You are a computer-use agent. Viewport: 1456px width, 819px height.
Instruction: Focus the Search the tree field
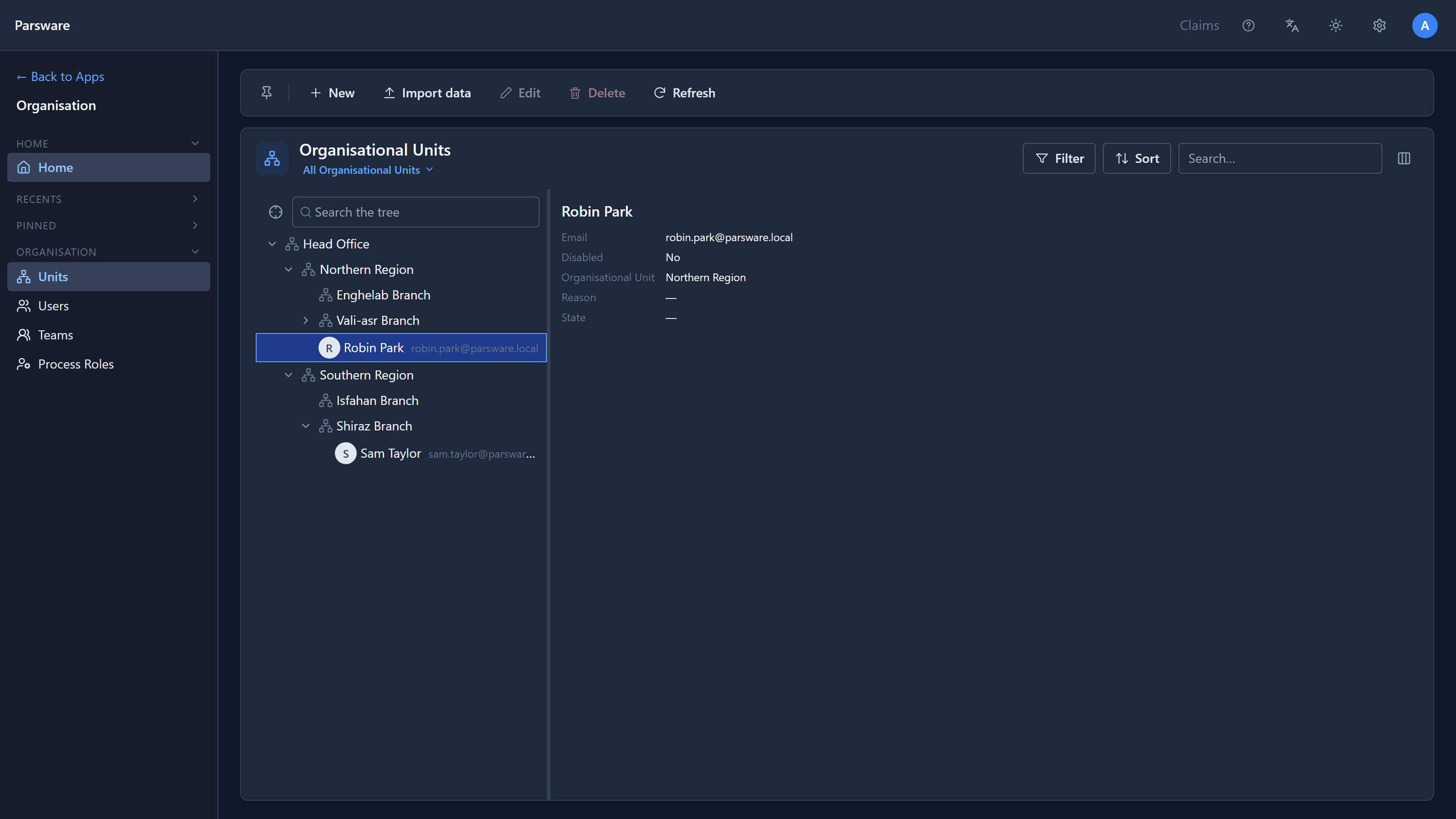pyautogui.click(x=415, y=212)
